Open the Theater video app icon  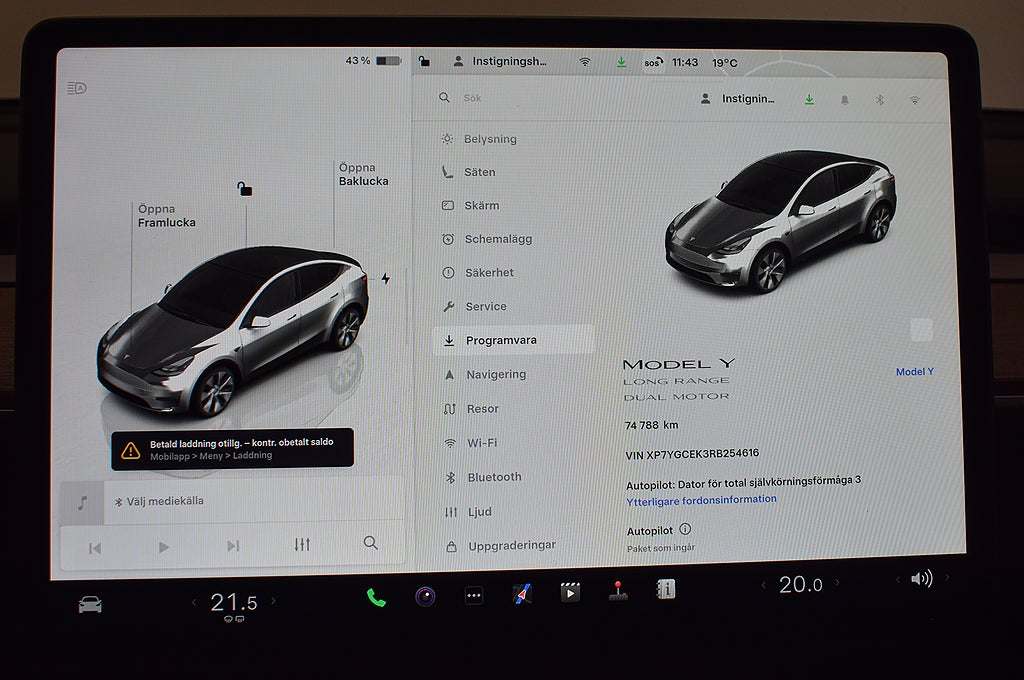tap(570, 592)
